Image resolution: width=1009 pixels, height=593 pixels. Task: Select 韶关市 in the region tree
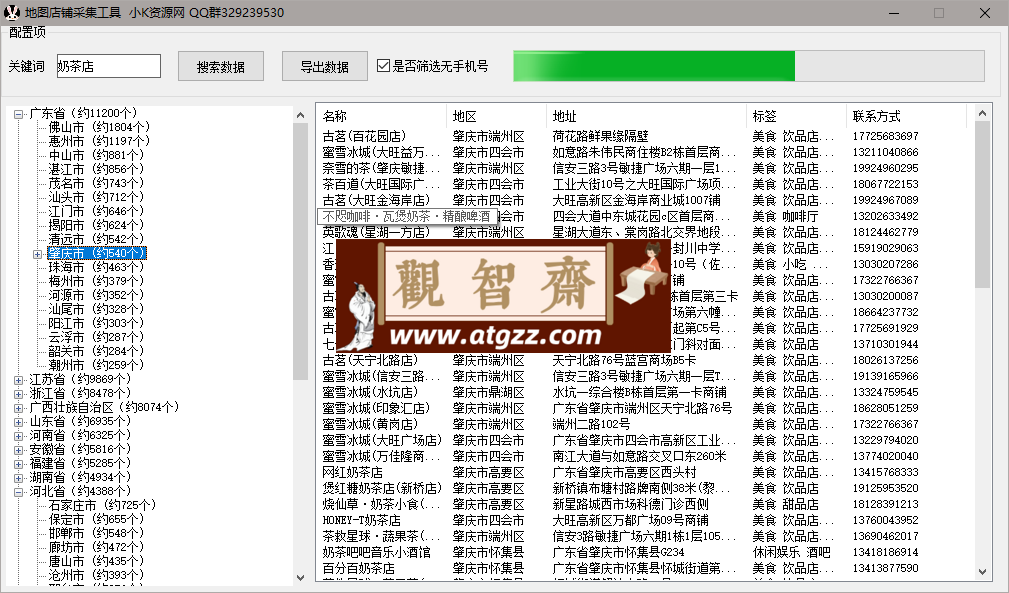click(96, 351)
